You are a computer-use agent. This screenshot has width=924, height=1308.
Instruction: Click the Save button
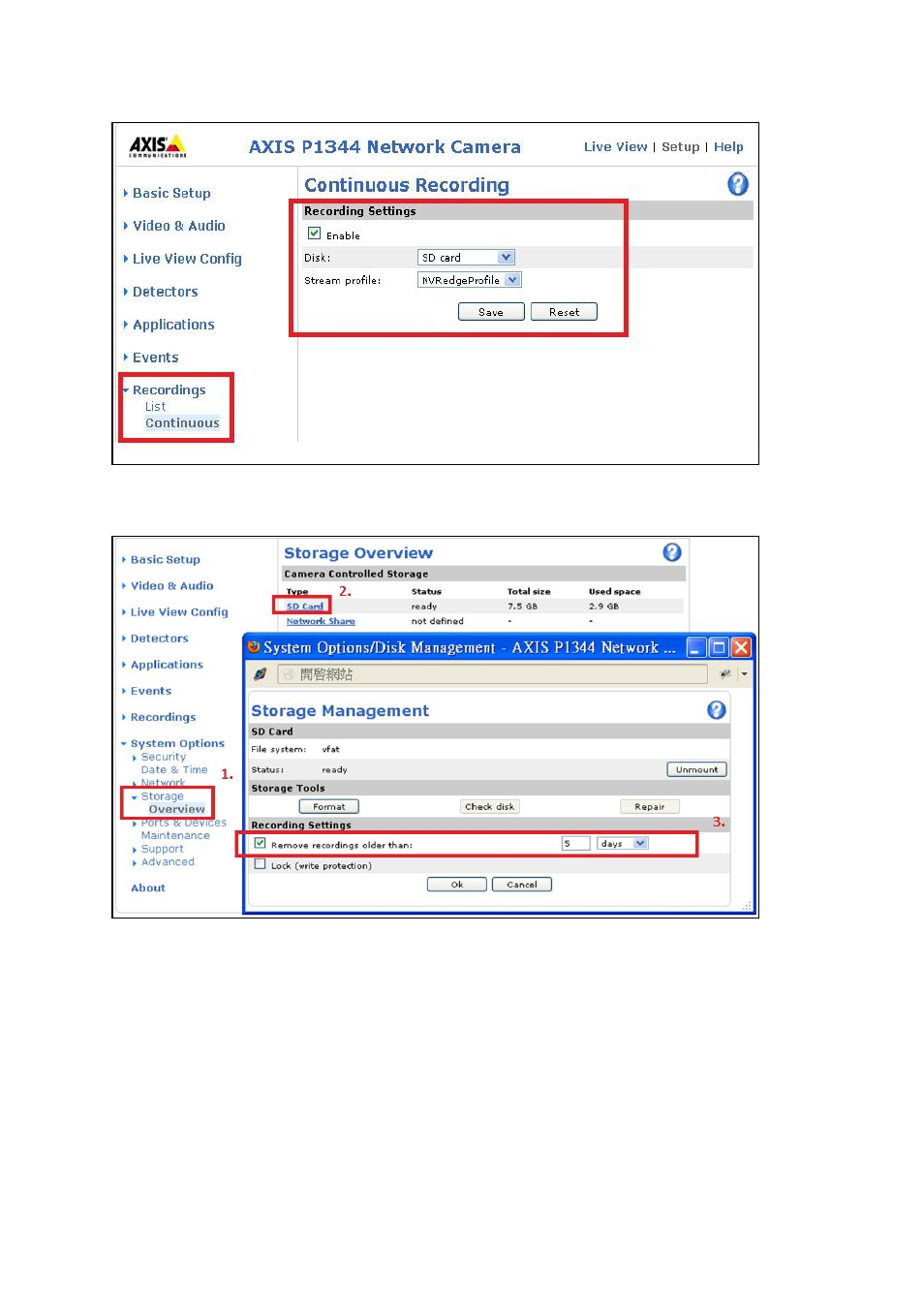(491, 312)
